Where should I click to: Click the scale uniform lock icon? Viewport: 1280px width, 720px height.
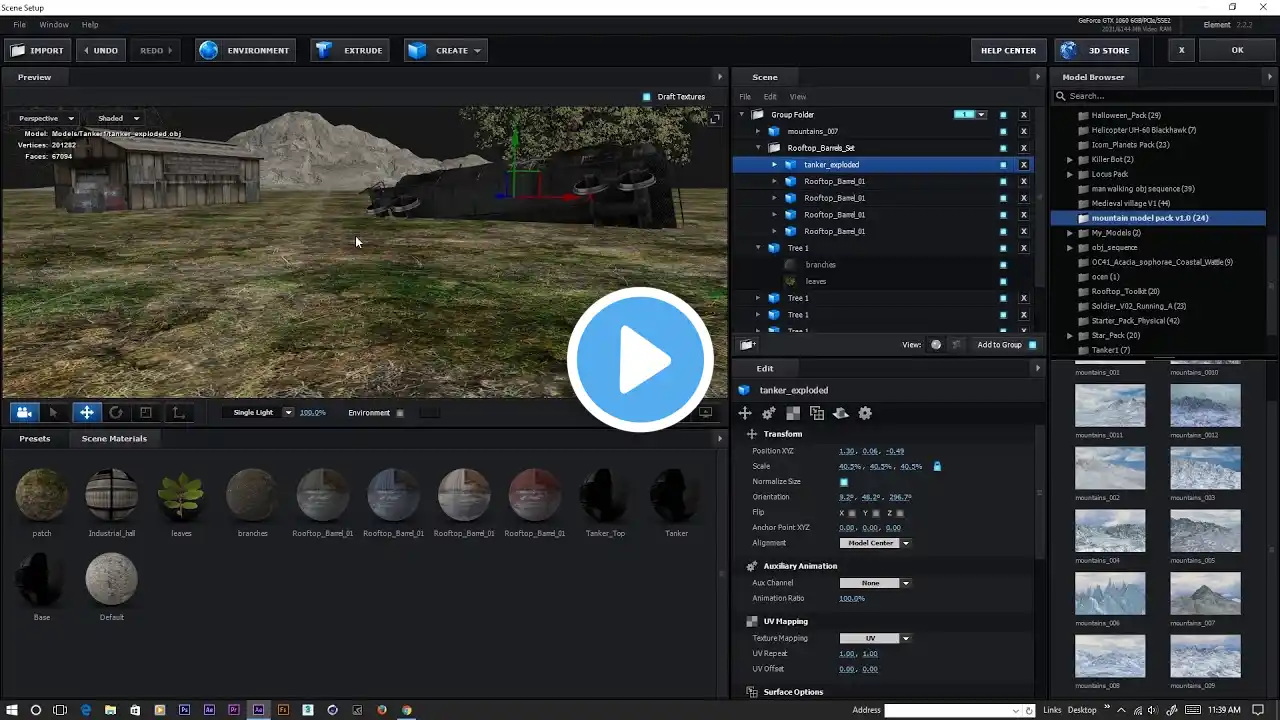(x=937, y=466)
